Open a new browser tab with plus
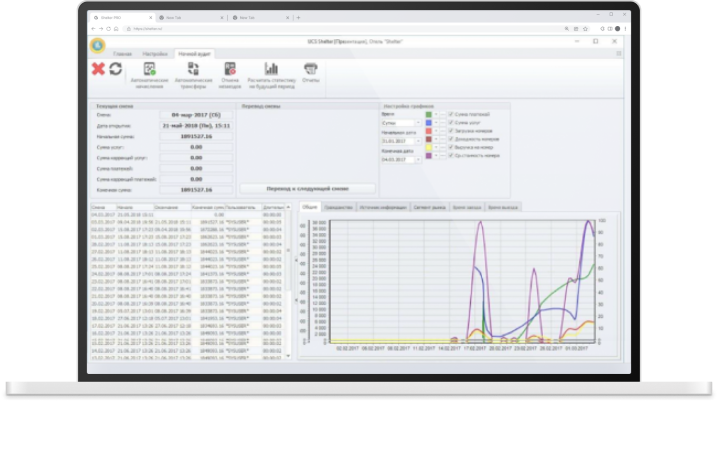The image size is (718, 450). [299, 17]
